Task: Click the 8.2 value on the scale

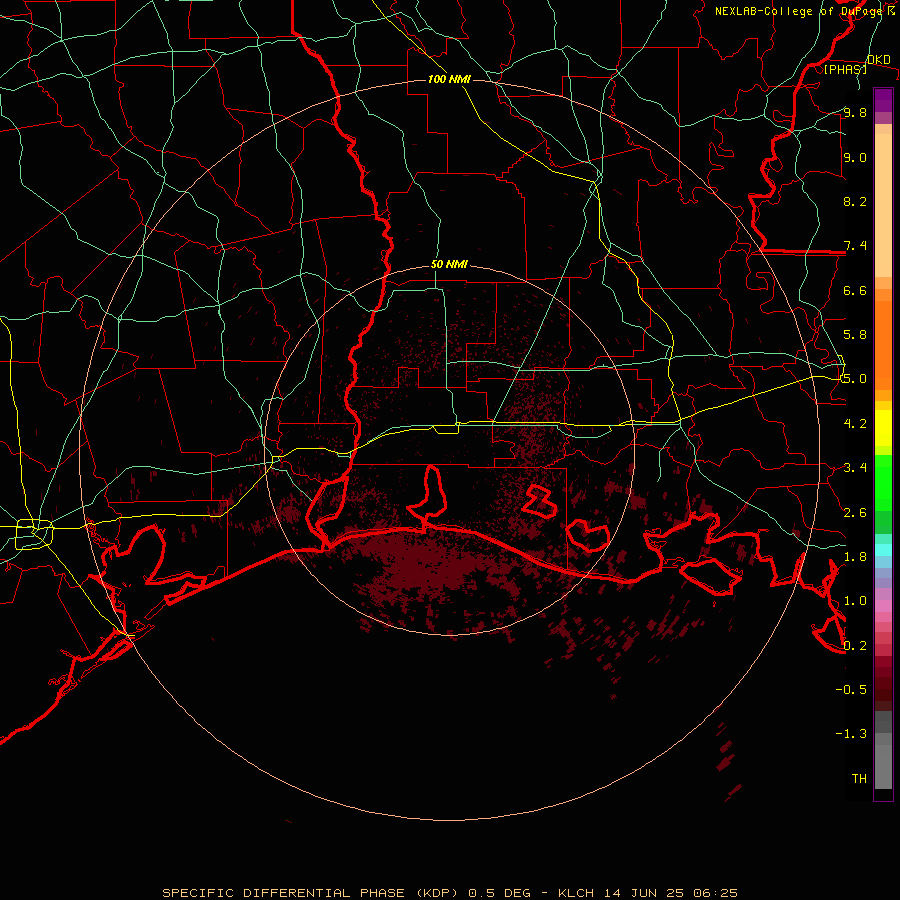Action: pos(855,201)
